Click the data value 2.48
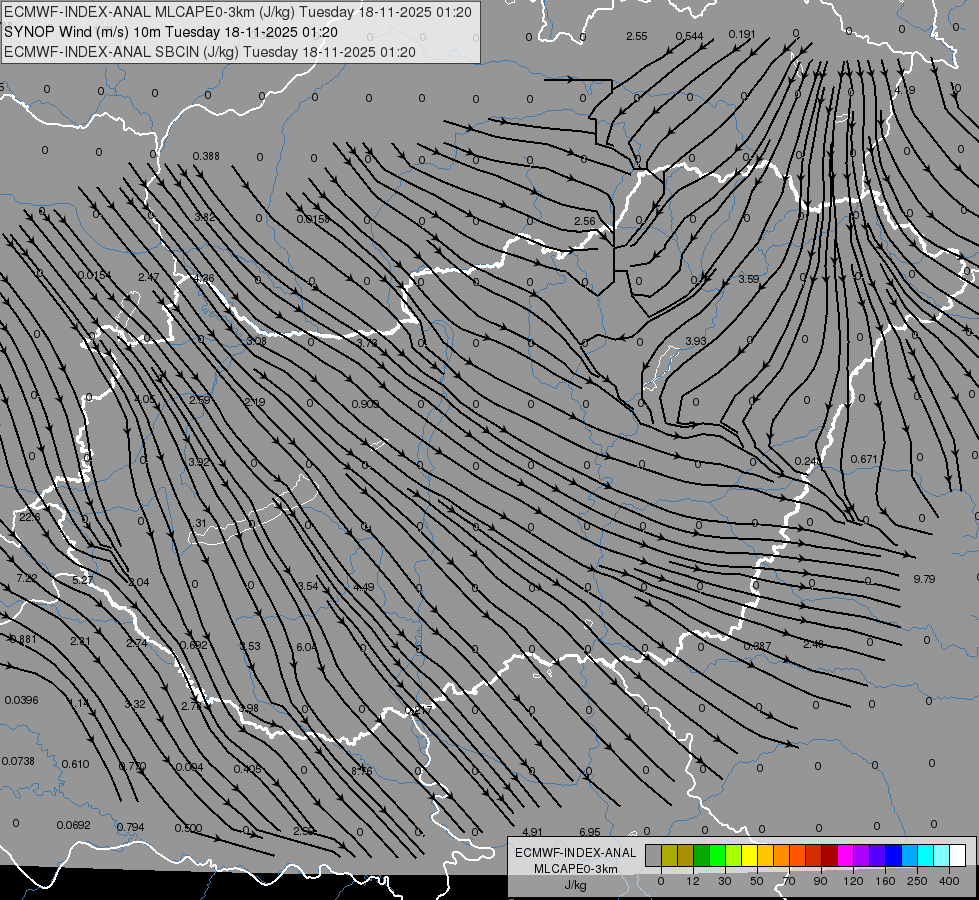This screenshot has height=900, width=979. click(x=814, y=644)
